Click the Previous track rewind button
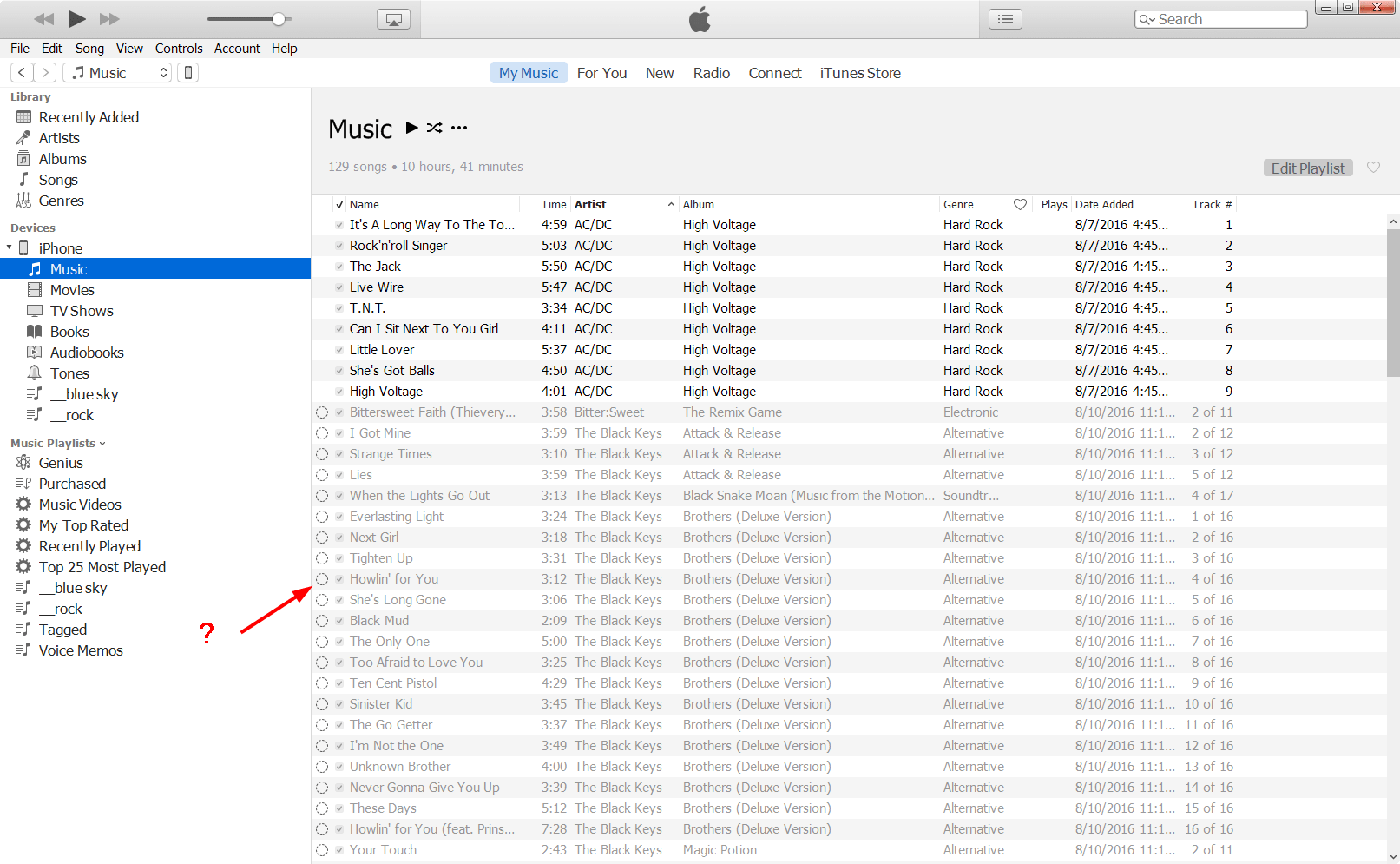 (x=43, y=19)
